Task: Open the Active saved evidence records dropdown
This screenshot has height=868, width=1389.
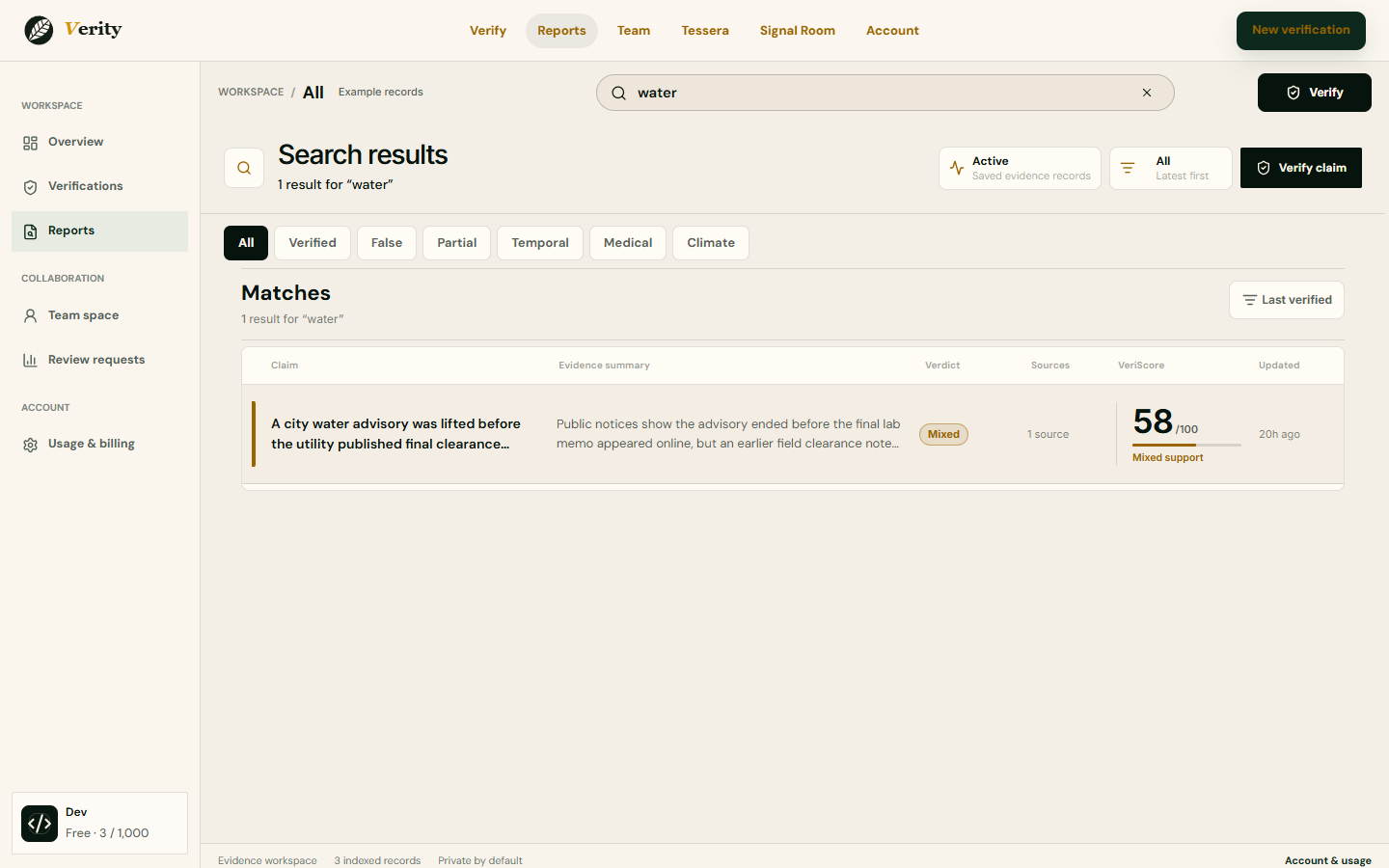Action: pyautogui.click(x=1020, y=168)
